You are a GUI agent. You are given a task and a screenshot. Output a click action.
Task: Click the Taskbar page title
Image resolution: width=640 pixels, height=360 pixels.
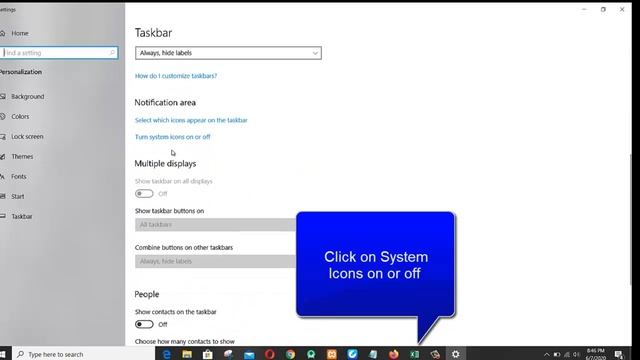point(153,33)
